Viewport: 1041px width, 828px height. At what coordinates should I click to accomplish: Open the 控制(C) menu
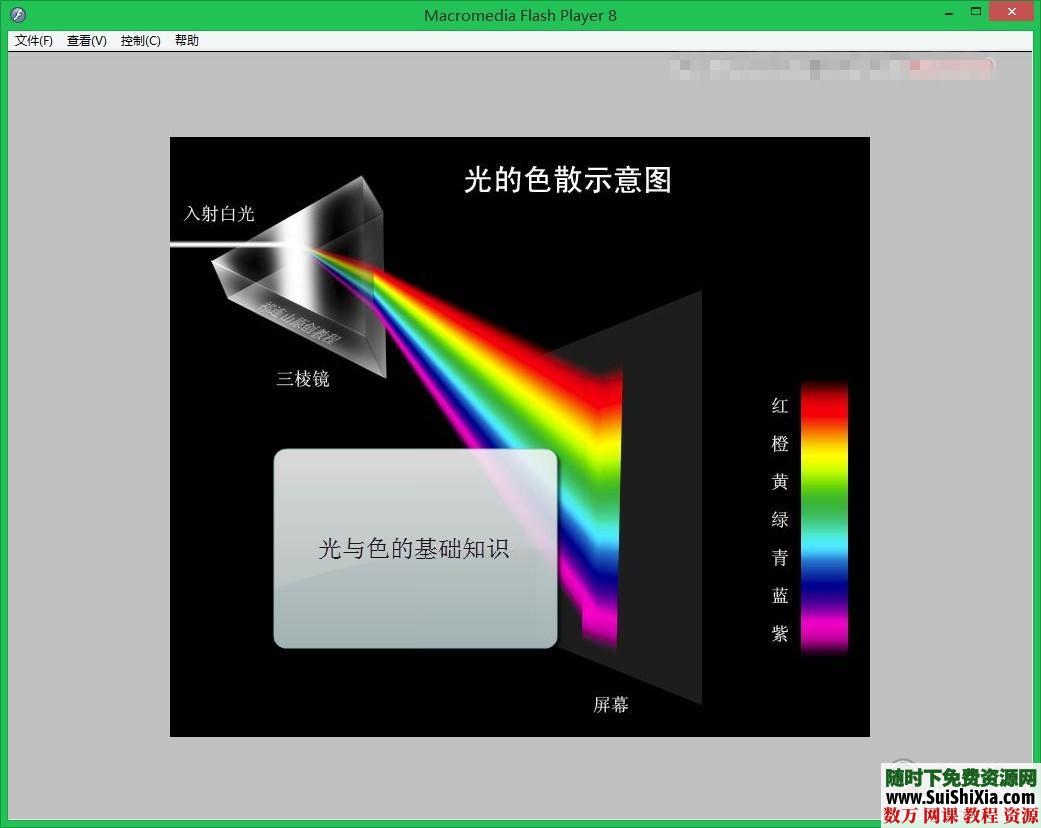[140, 41]
